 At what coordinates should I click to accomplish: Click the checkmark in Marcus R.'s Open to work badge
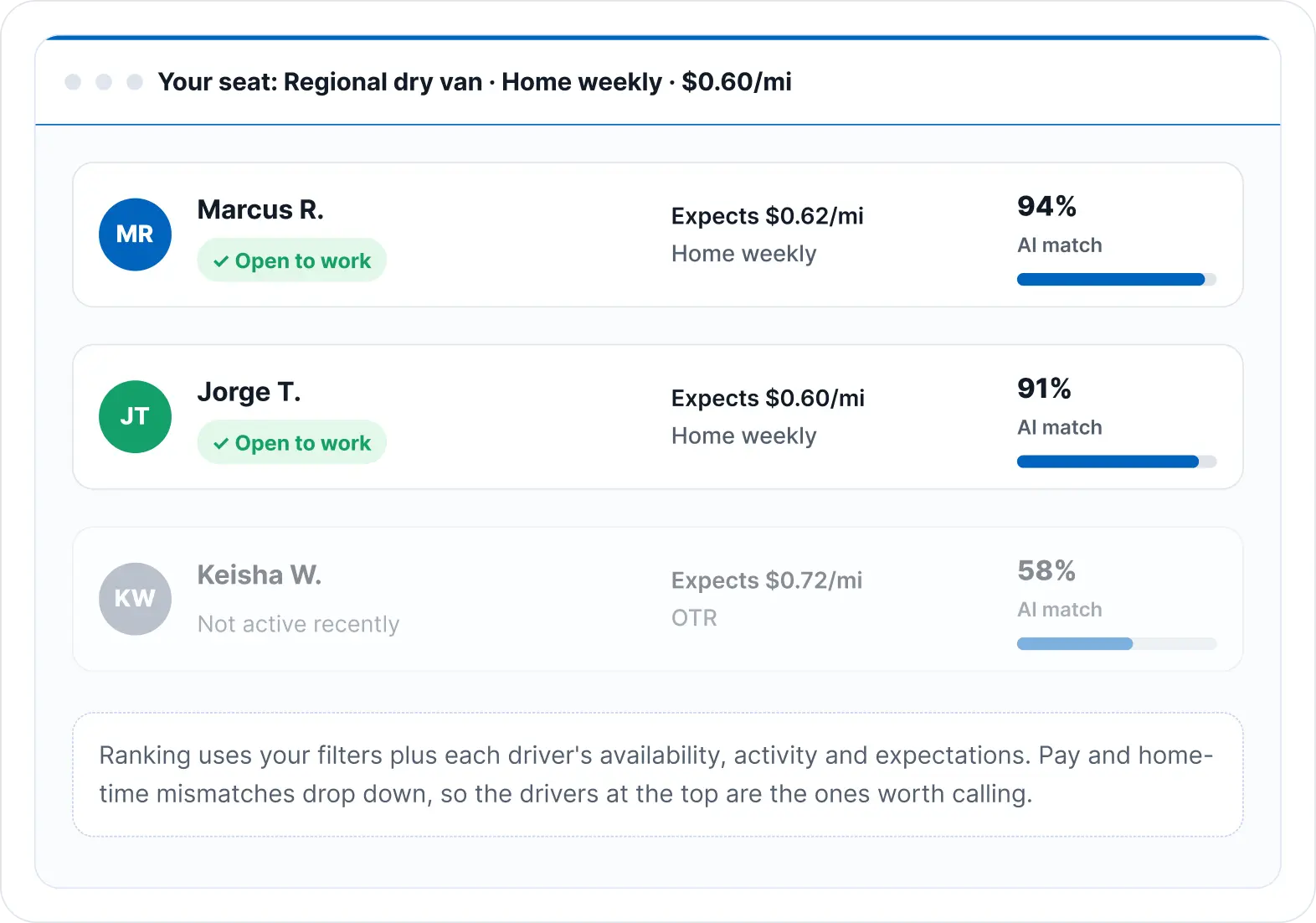point(221,261)
